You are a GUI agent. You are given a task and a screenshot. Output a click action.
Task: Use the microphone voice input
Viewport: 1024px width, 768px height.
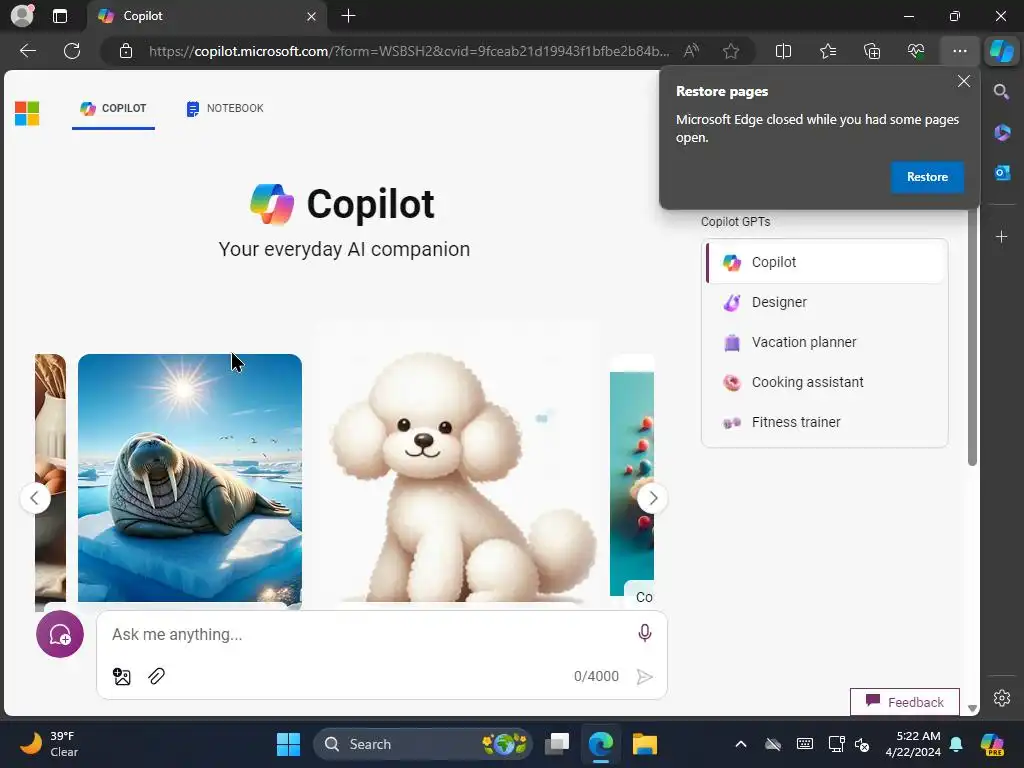pyautogui.click(x=645, y=633)
